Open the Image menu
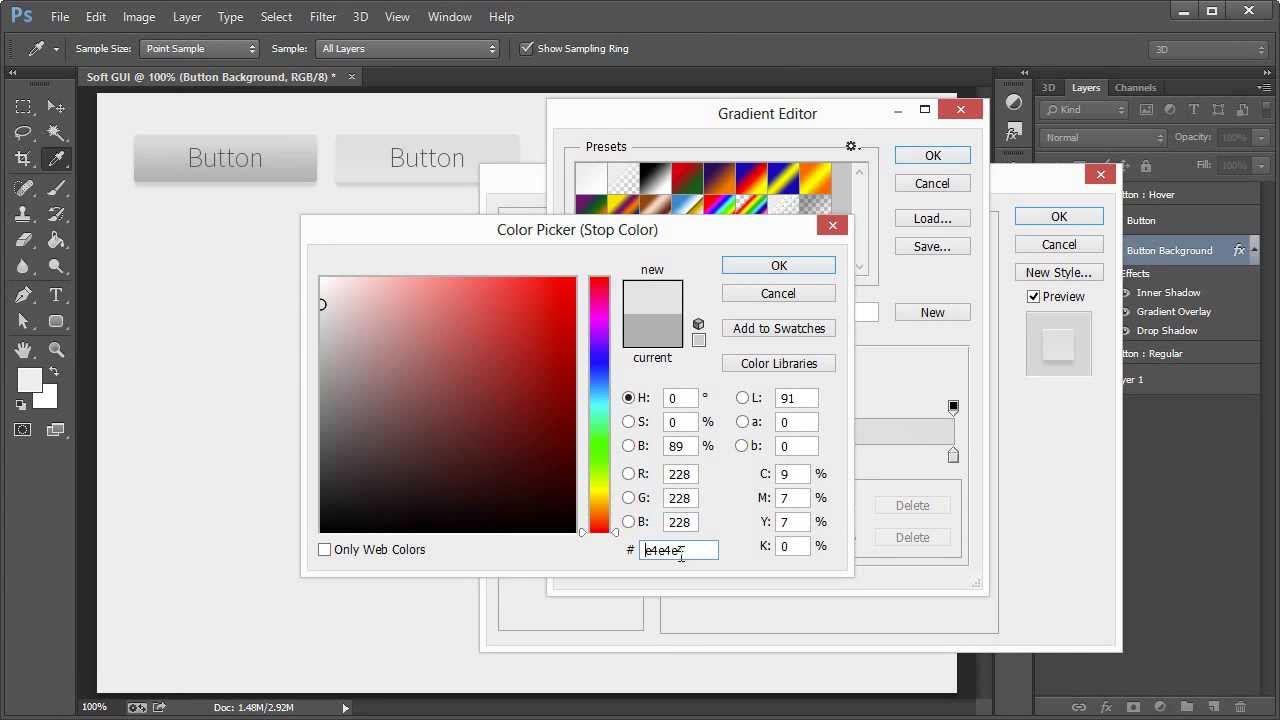 pos(139,17)
